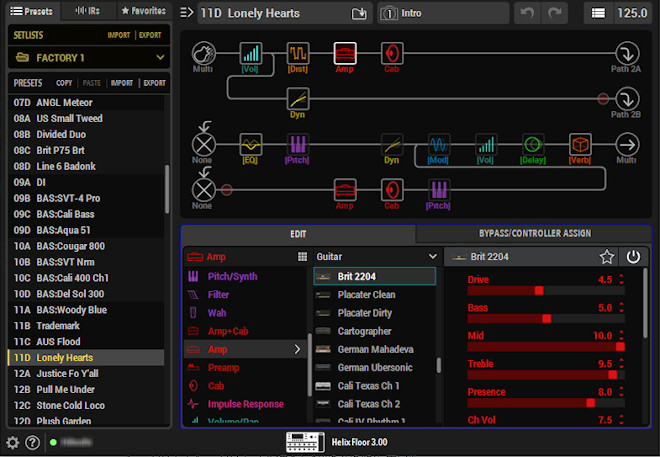This screenshot has width=660, height=457.
Task: Click the green Delay block
Action: pos(532,144)
